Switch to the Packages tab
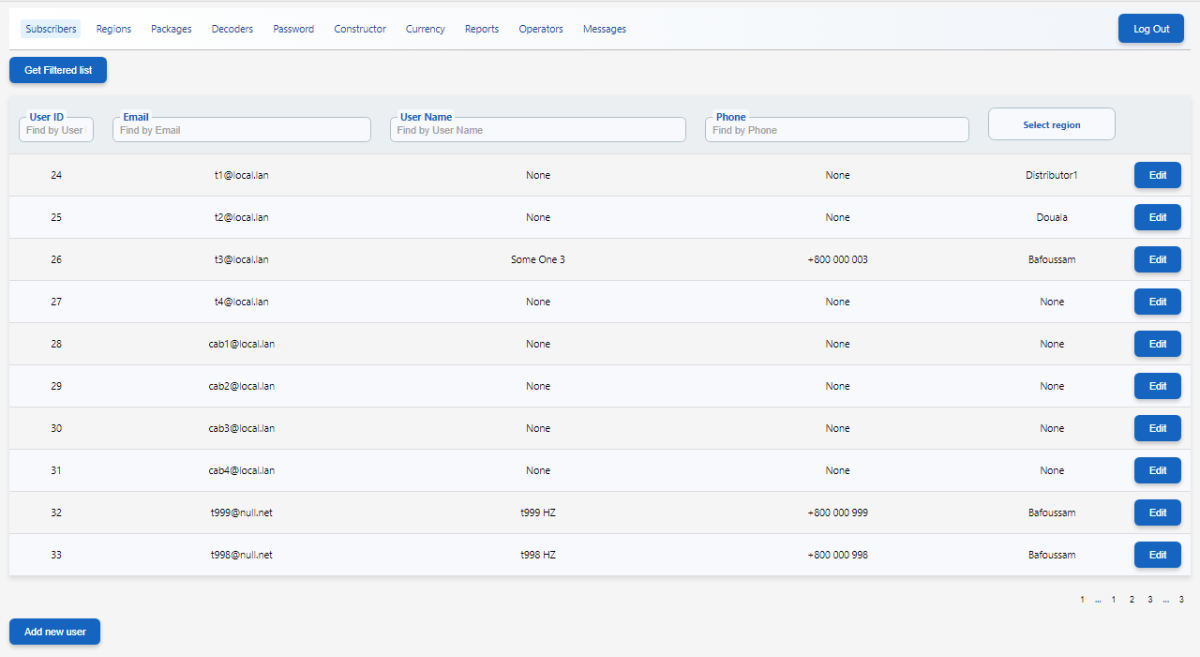1200x657 pixels. tap(171, 29)
